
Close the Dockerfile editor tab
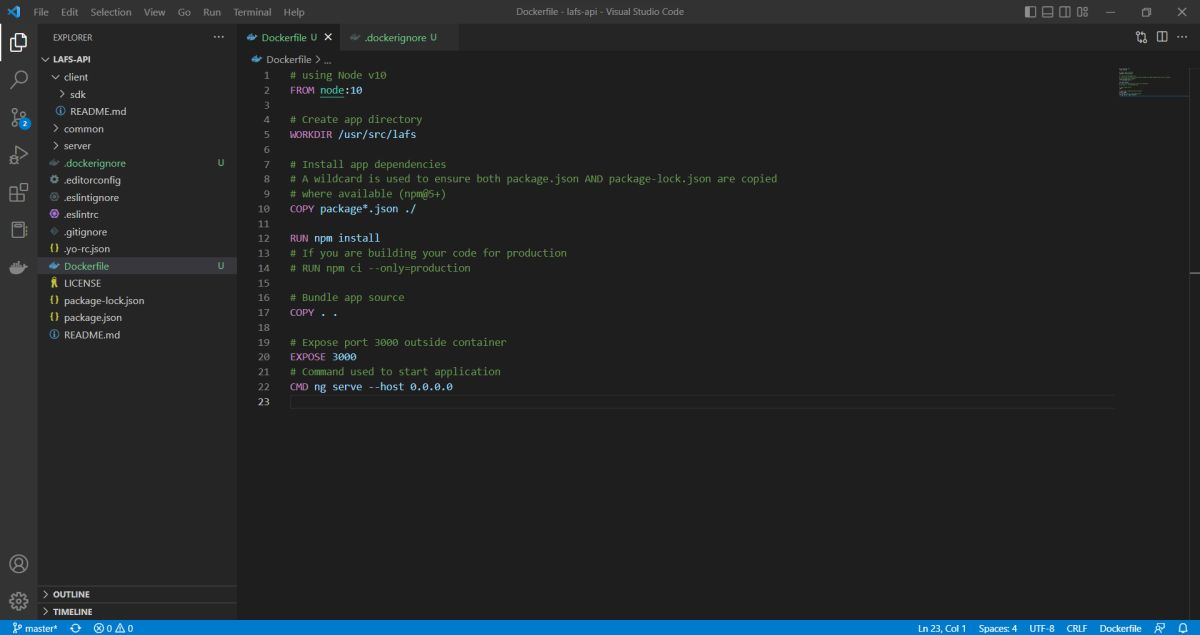point(328,37)
